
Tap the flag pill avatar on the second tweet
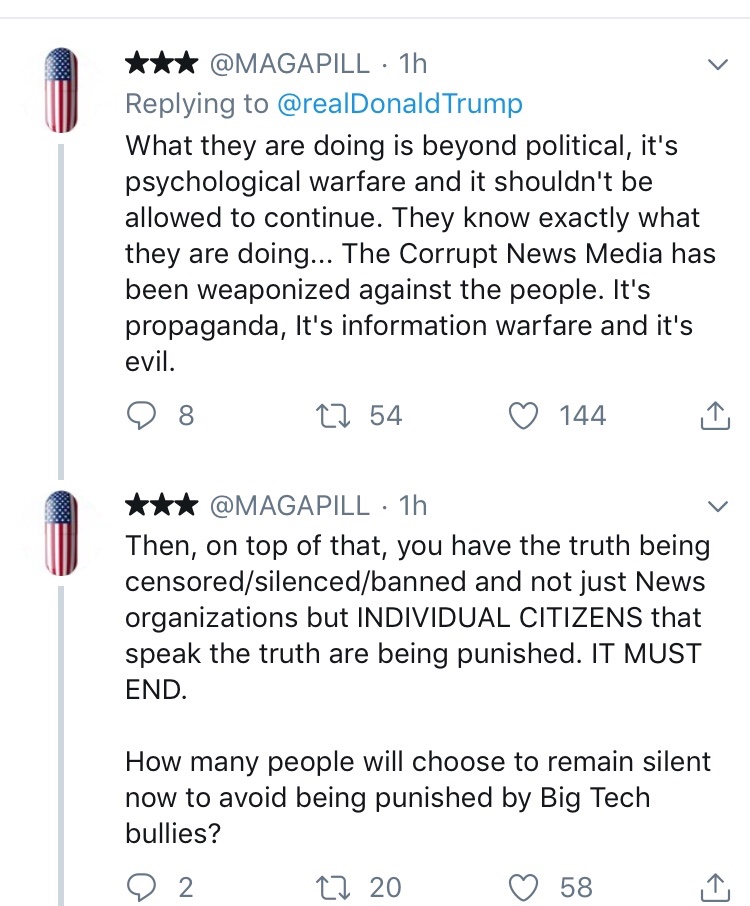(x=62, y=534)
